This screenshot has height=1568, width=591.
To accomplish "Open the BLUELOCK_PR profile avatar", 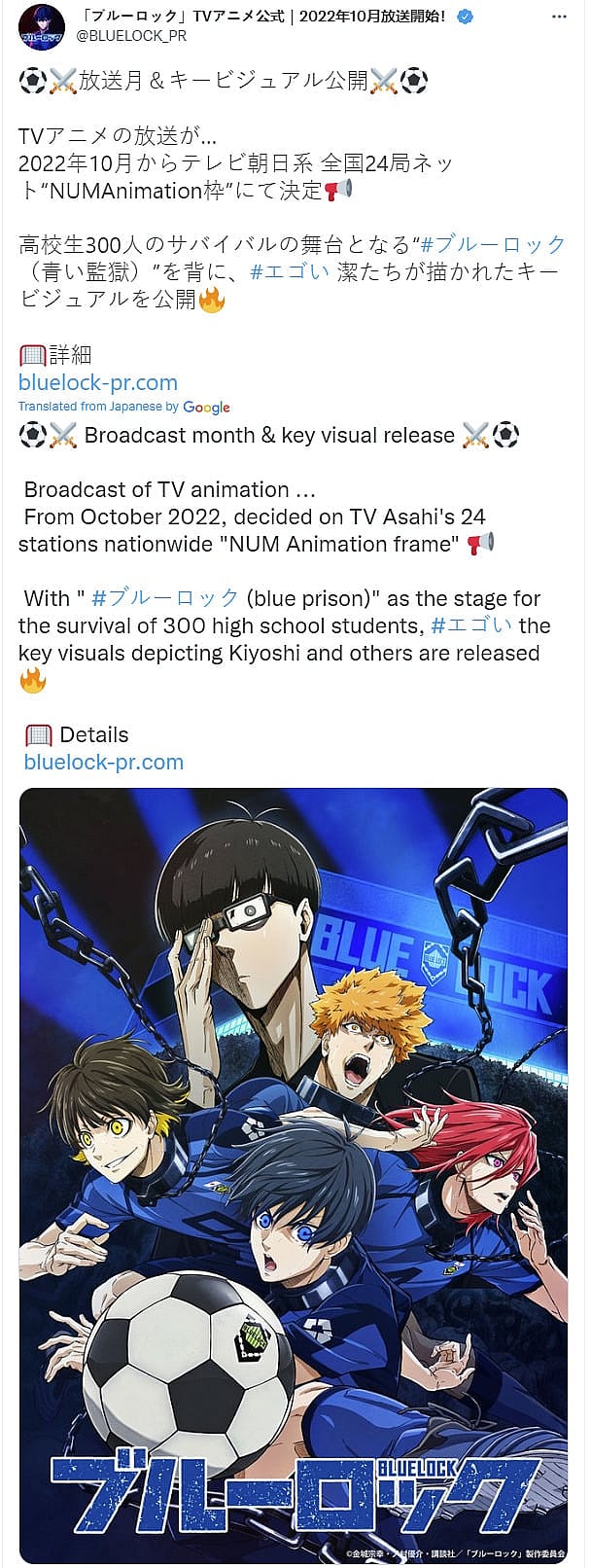I will coord(42,27).
